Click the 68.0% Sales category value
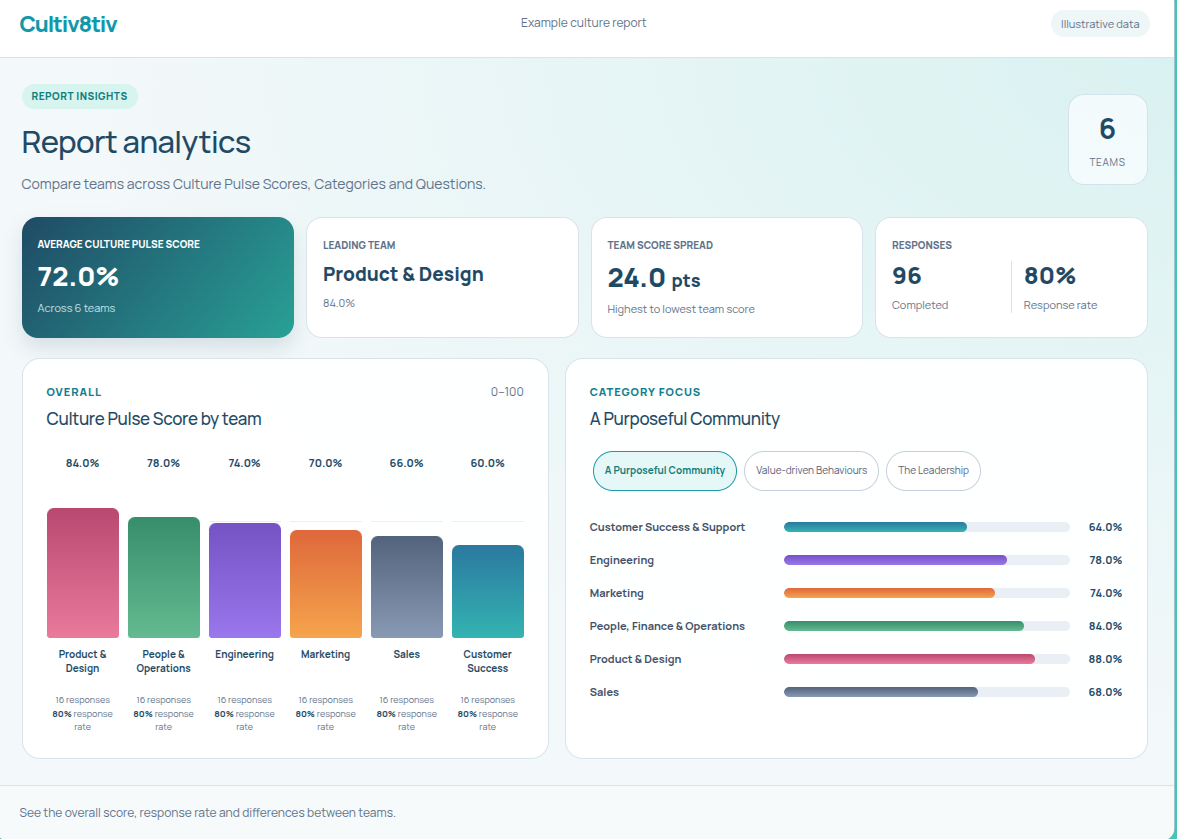 click(x=1105, y=692)
